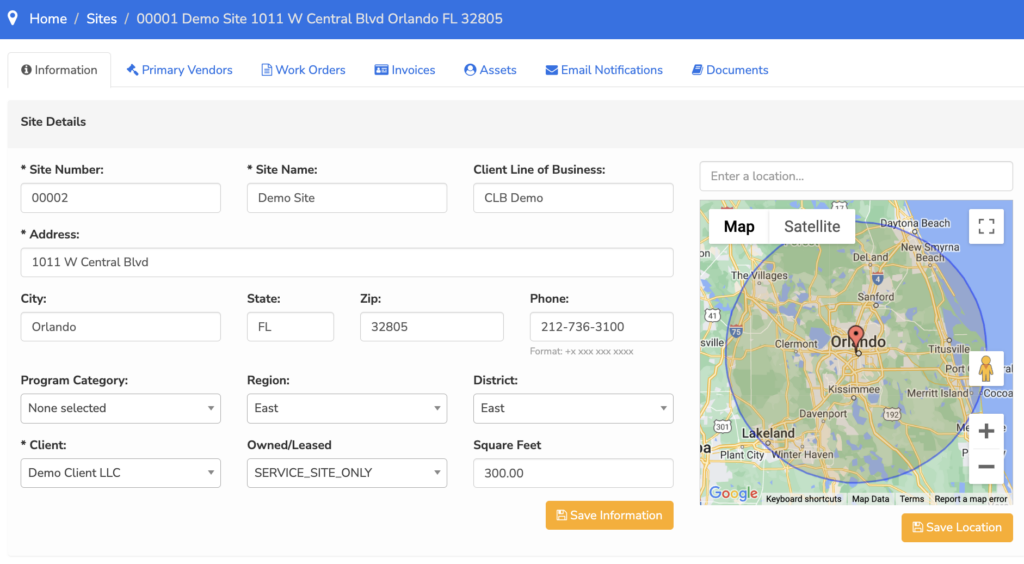Open the Work Orders tab
The height and width of the screenshot is (564, 1024).
point(303,70)
